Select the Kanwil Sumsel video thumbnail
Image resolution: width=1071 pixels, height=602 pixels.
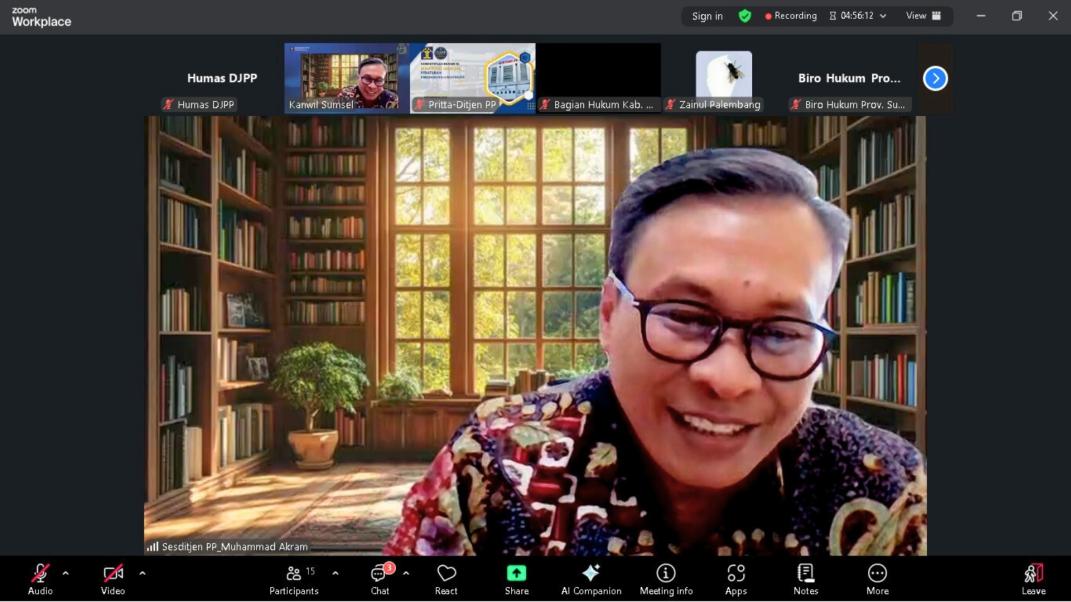click(x=346, y=78)
